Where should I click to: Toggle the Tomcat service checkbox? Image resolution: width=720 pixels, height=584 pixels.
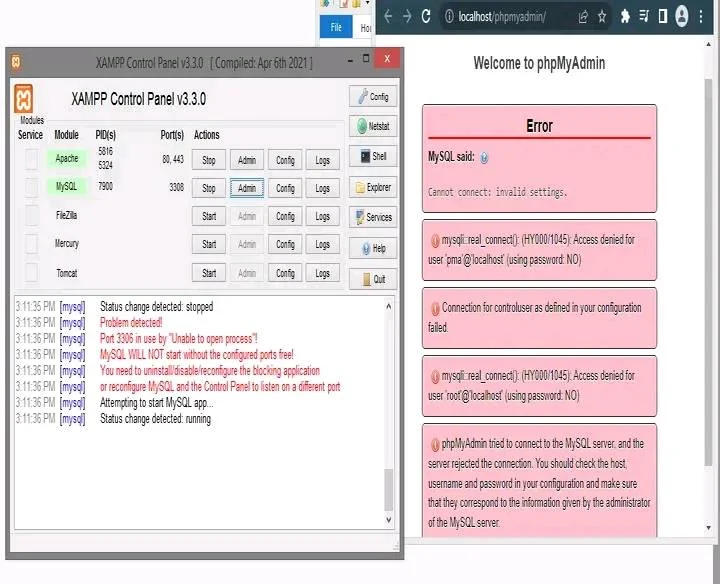[31, 272]
